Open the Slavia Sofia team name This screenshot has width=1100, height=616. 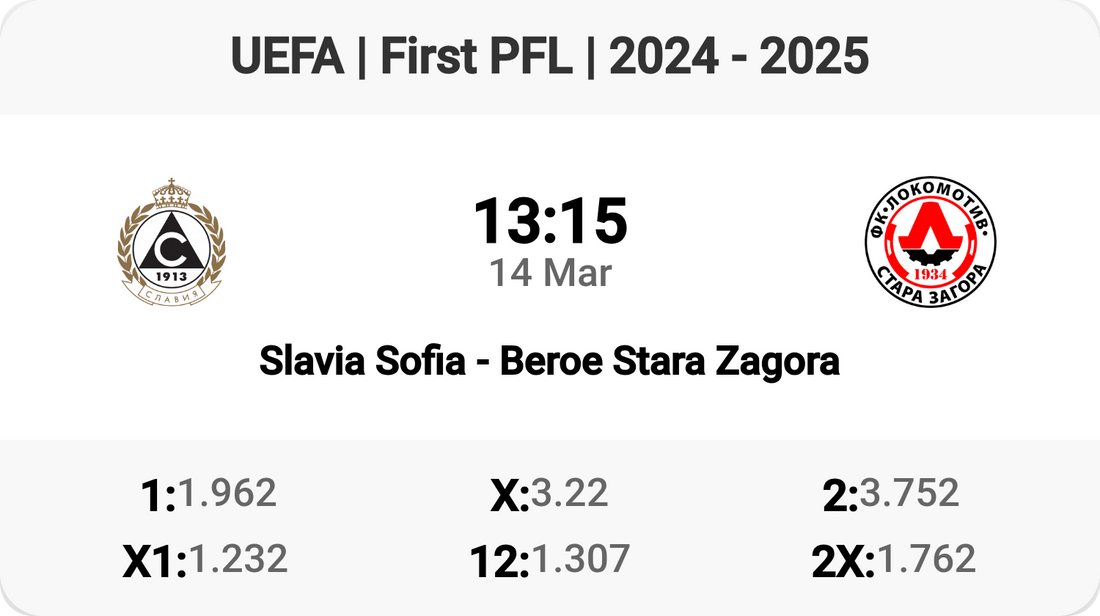(362, 361)
